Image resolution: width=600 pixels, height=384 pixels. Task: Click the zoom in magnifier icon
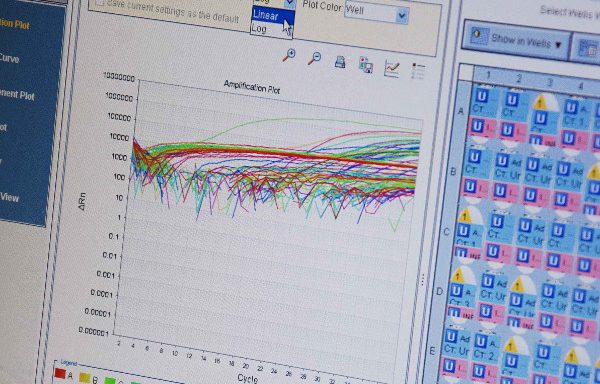[x=289, y=55]
